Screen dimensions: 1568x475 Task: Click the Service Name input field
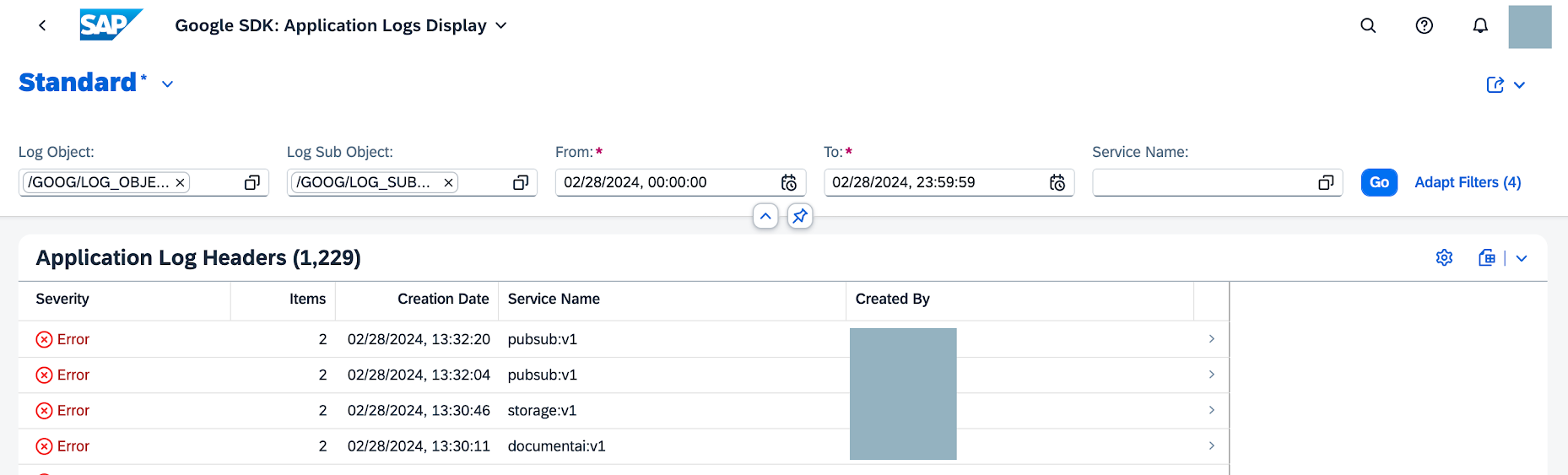1203,183
